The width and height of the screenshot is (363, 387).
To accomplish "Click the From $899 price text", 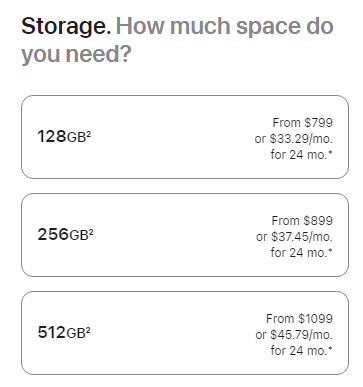I will pyautogui.click(x=302, y=221).
